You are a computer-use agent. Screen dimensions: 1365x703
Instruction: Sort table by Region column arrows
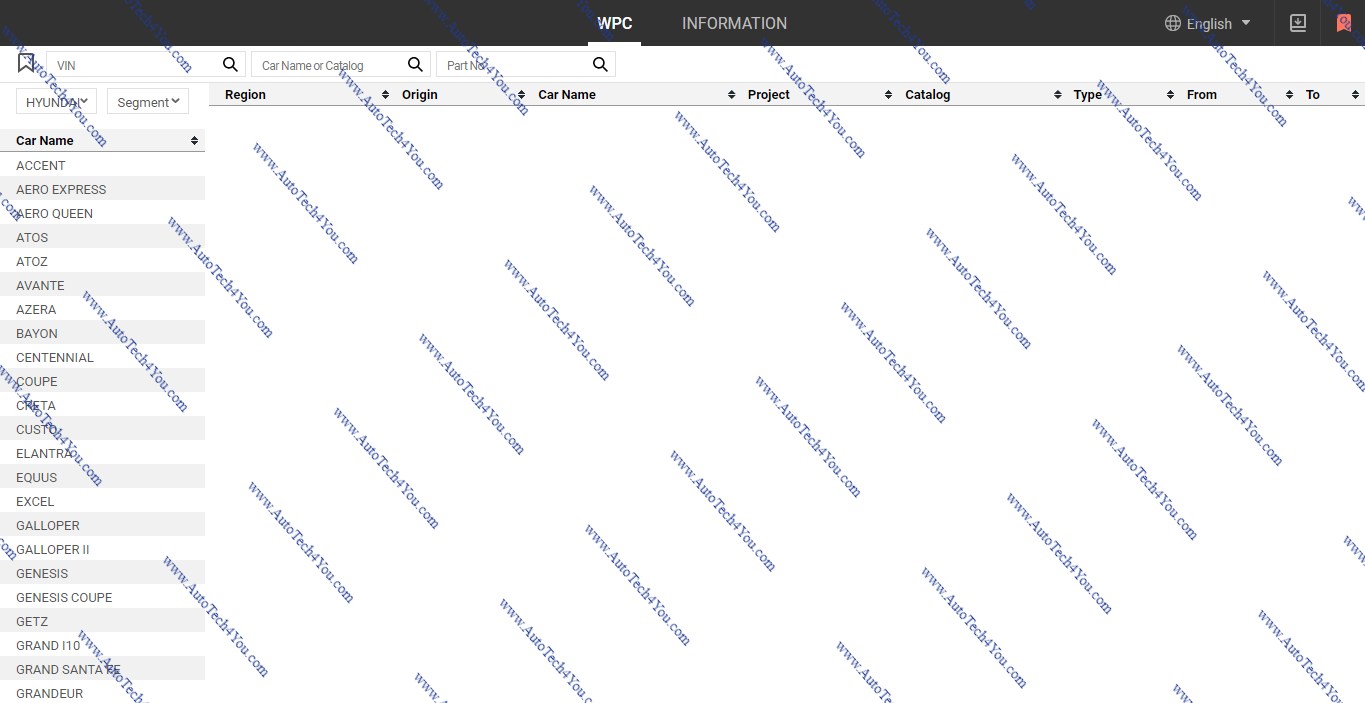pos(385,95)
